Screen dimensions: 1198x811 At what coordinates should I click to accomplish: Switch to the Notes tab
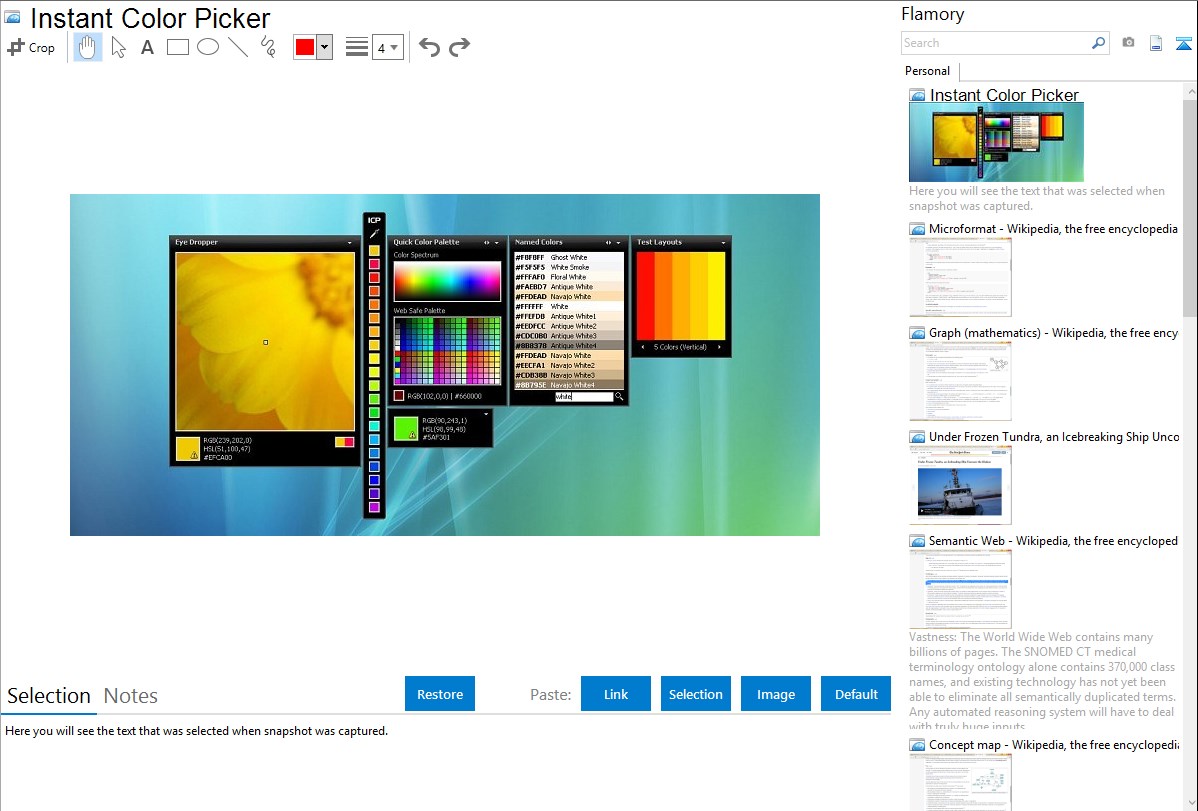coord(131,696)
